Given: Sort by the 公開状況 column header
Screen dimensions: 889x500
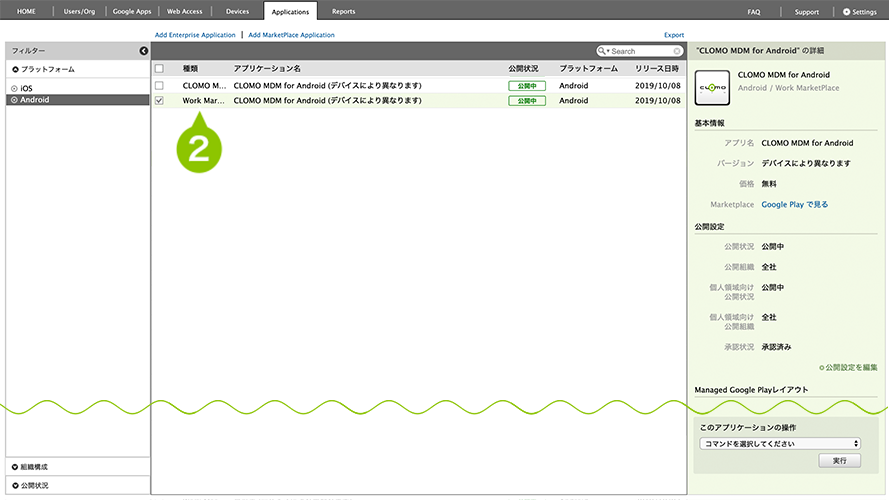Looking at the screenshot, I should [x=523, y=69].
